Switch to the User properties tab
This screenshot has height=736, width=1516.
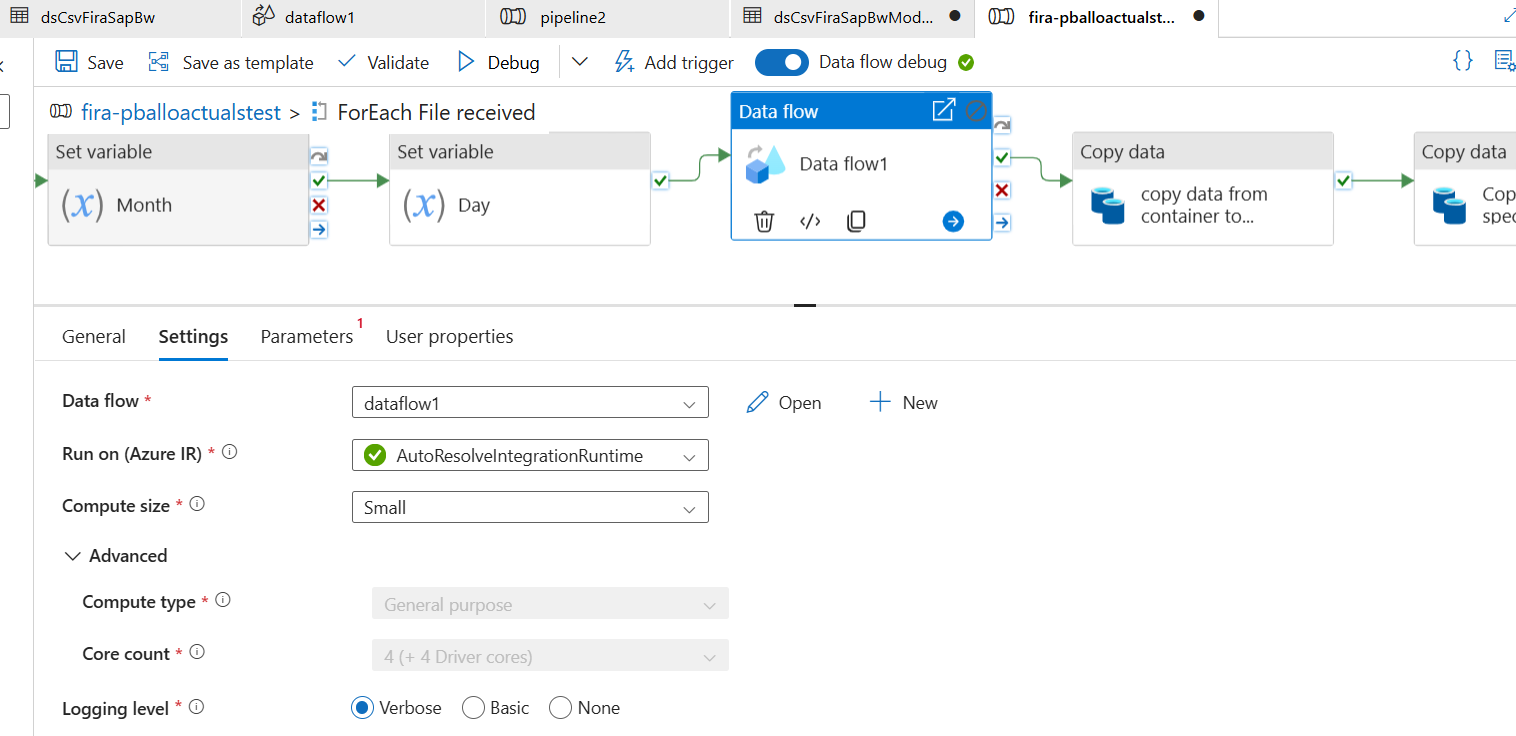[x=450, y=337]
